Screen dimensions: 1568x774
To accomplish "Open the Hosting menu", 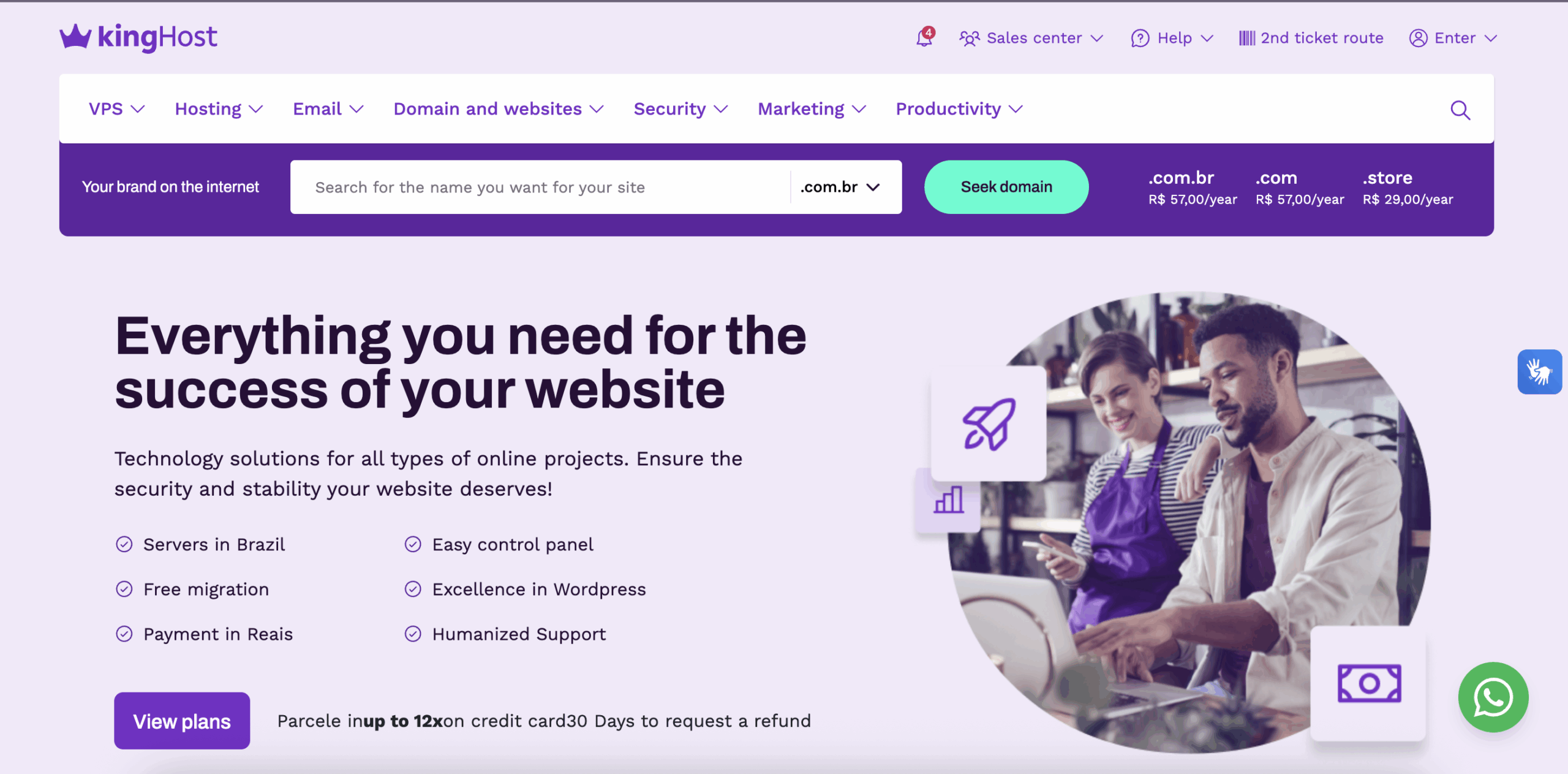I will click(219, 109).
